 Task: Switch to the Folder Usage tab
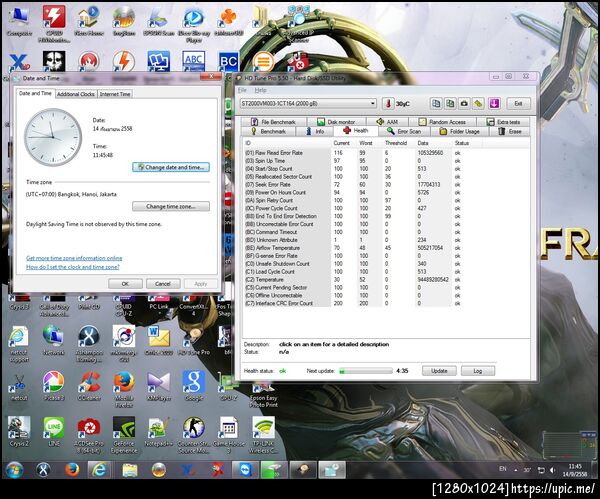tap(459, 131)
